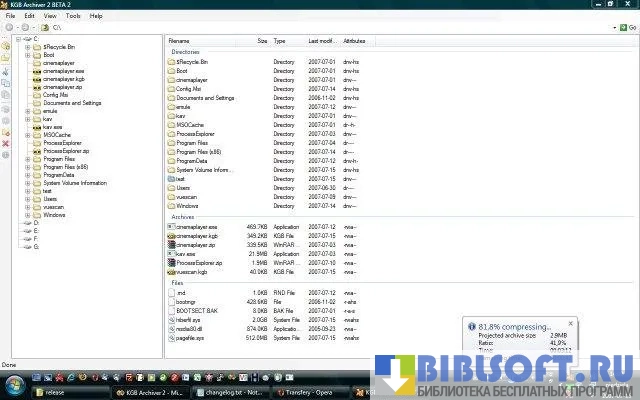Image resolution: width=640 pixels, height=400 pixels.
Task: Open the Tools menu
Action: point(73,16)
